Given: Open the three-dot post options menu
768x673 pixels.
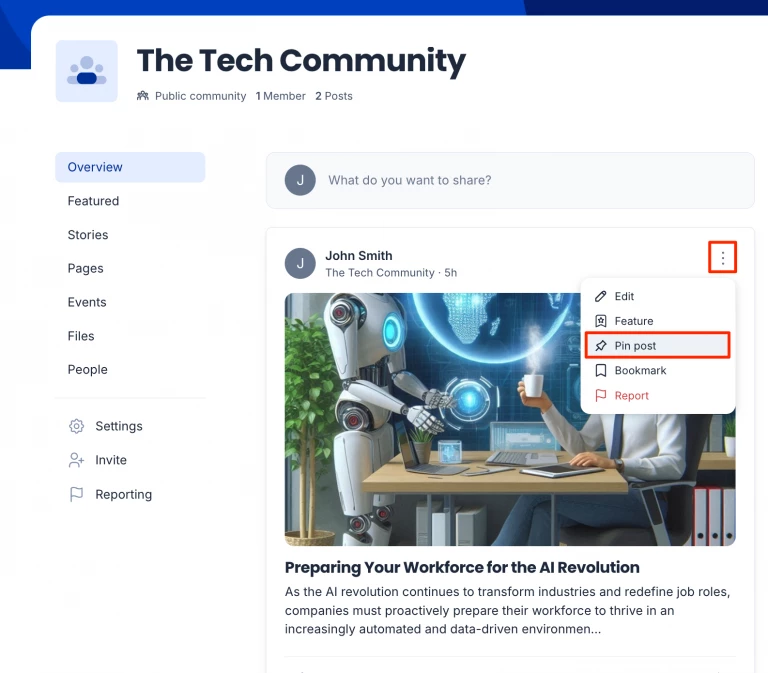Looking at the screenshot, I should tap(722, 257).
